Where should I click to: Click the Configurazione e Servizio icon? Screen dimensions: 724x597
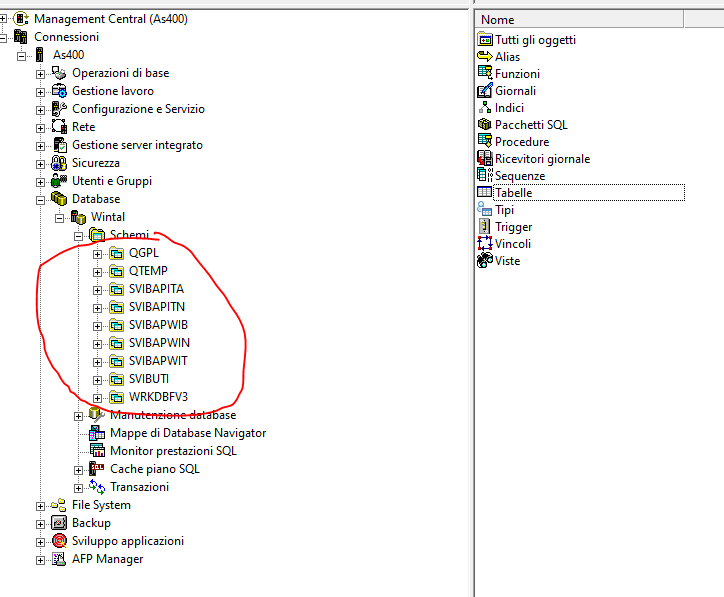(59, 109)
